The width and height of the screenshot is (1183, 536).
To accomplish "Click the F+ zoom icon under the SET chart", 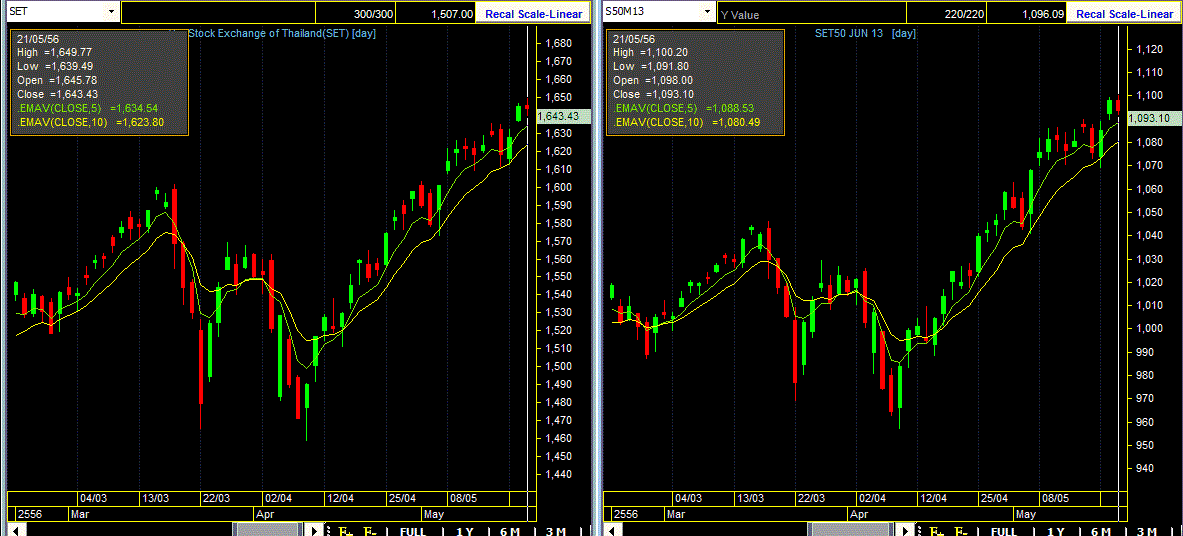I will pos(346,531).
